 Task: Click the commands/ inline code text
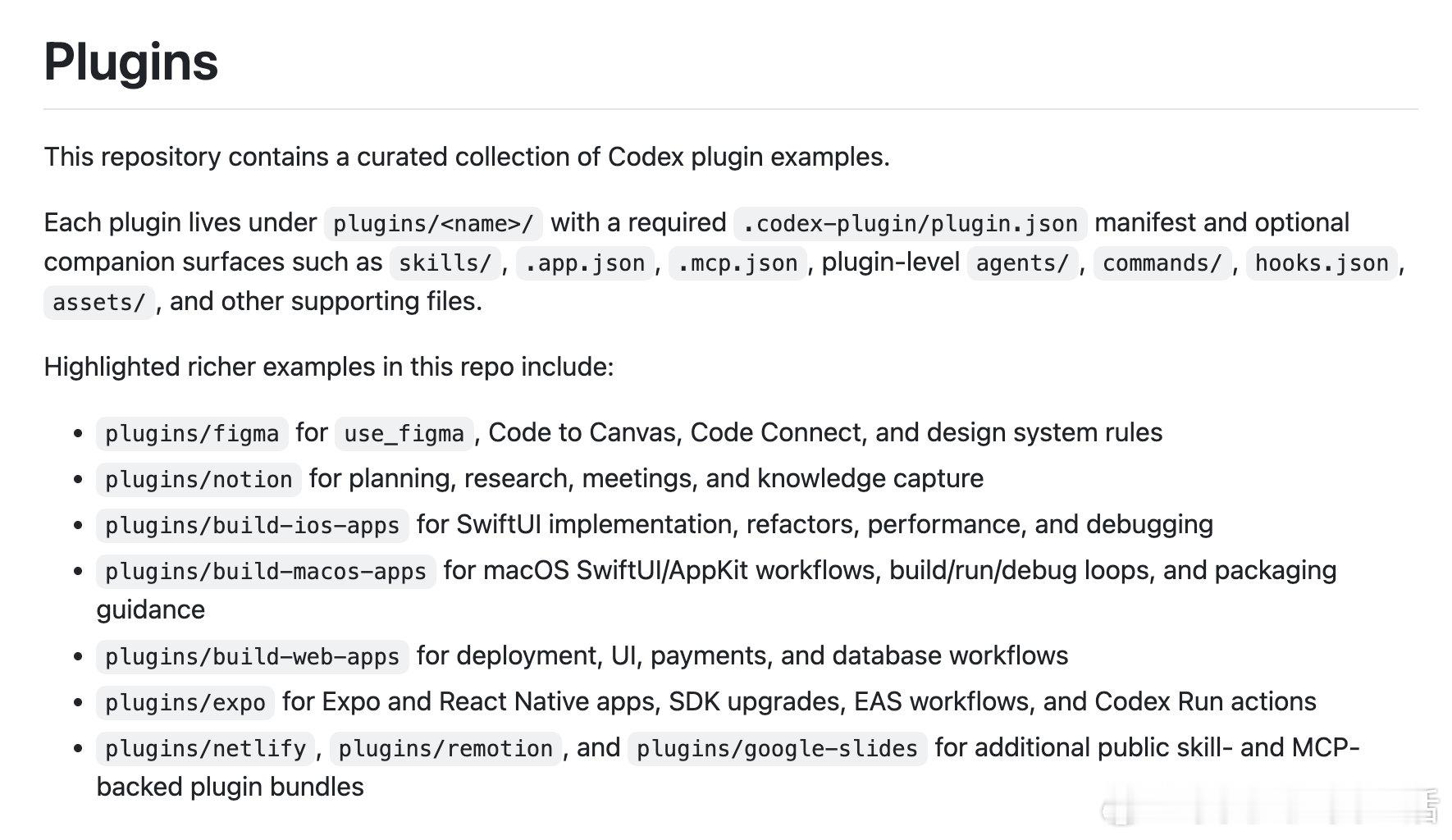[1162, 262]
